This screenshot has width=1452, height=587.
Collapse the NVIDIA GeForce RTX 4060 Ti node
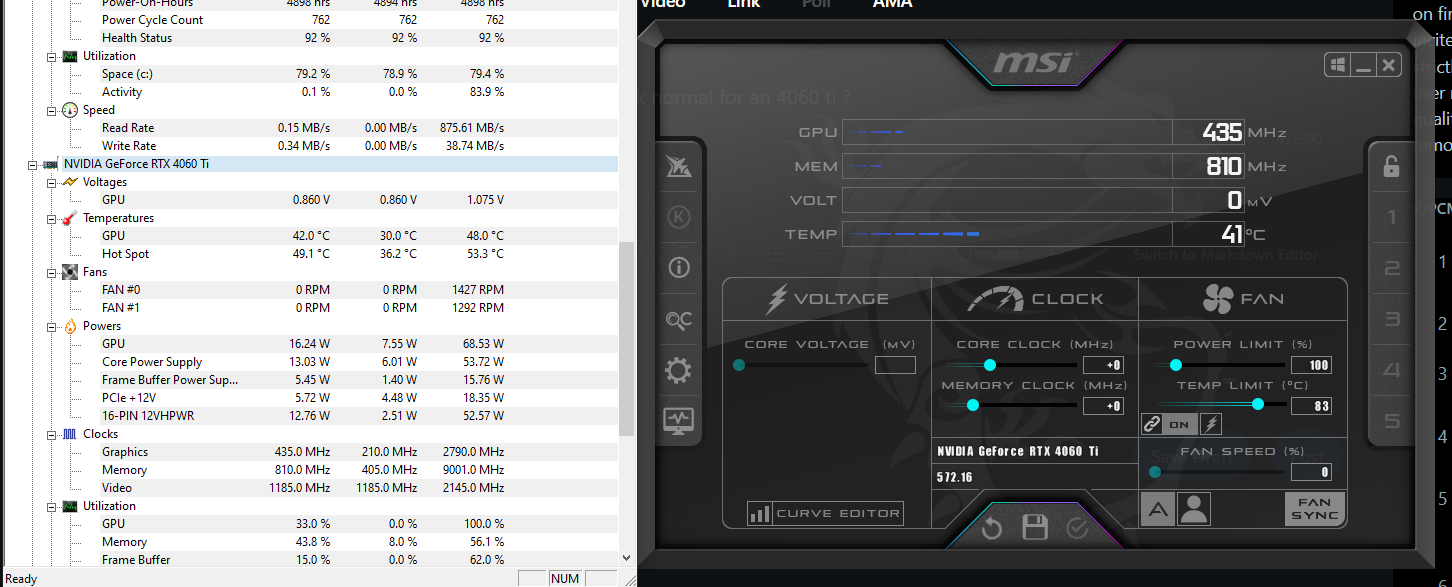(34, 164)
